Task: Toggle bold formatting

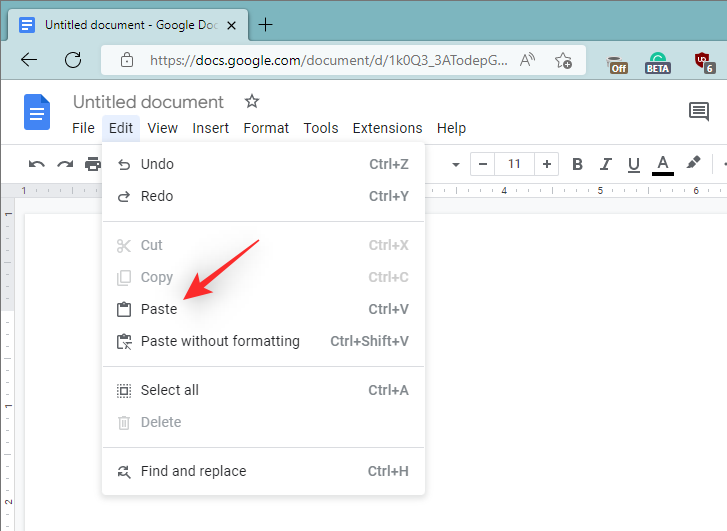Action: (x=577, y=164)
